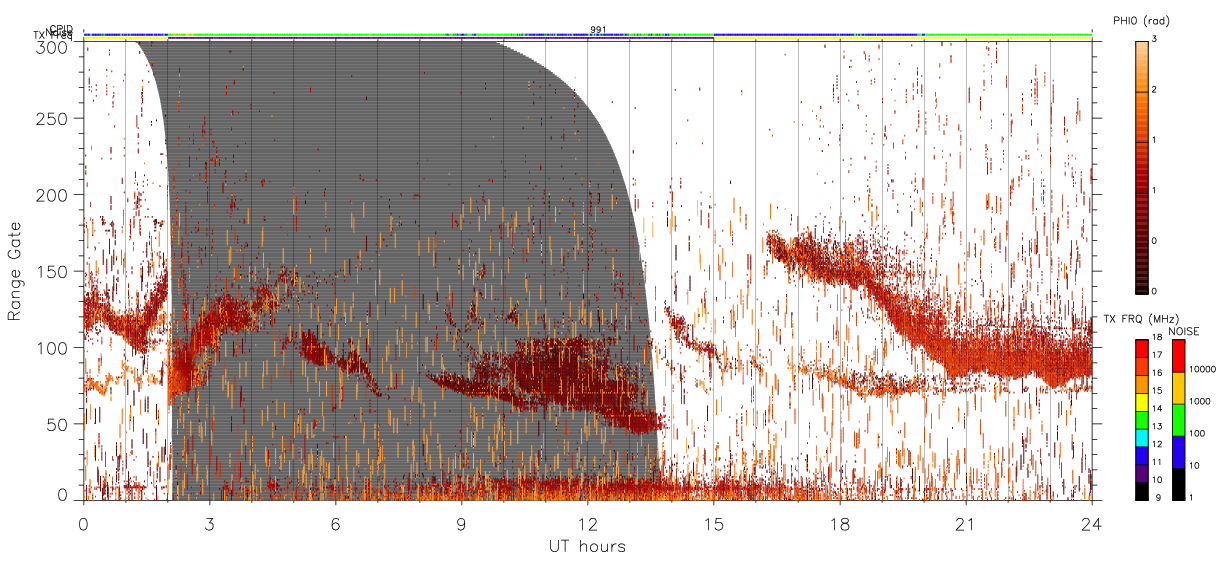Click the 3 tick on UT hours axis

209,523
